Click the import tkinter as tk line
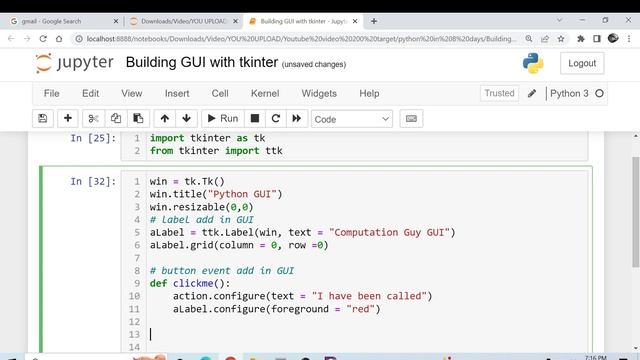The width and height of the screenshot is (640, 360). (x=207, y=138)
